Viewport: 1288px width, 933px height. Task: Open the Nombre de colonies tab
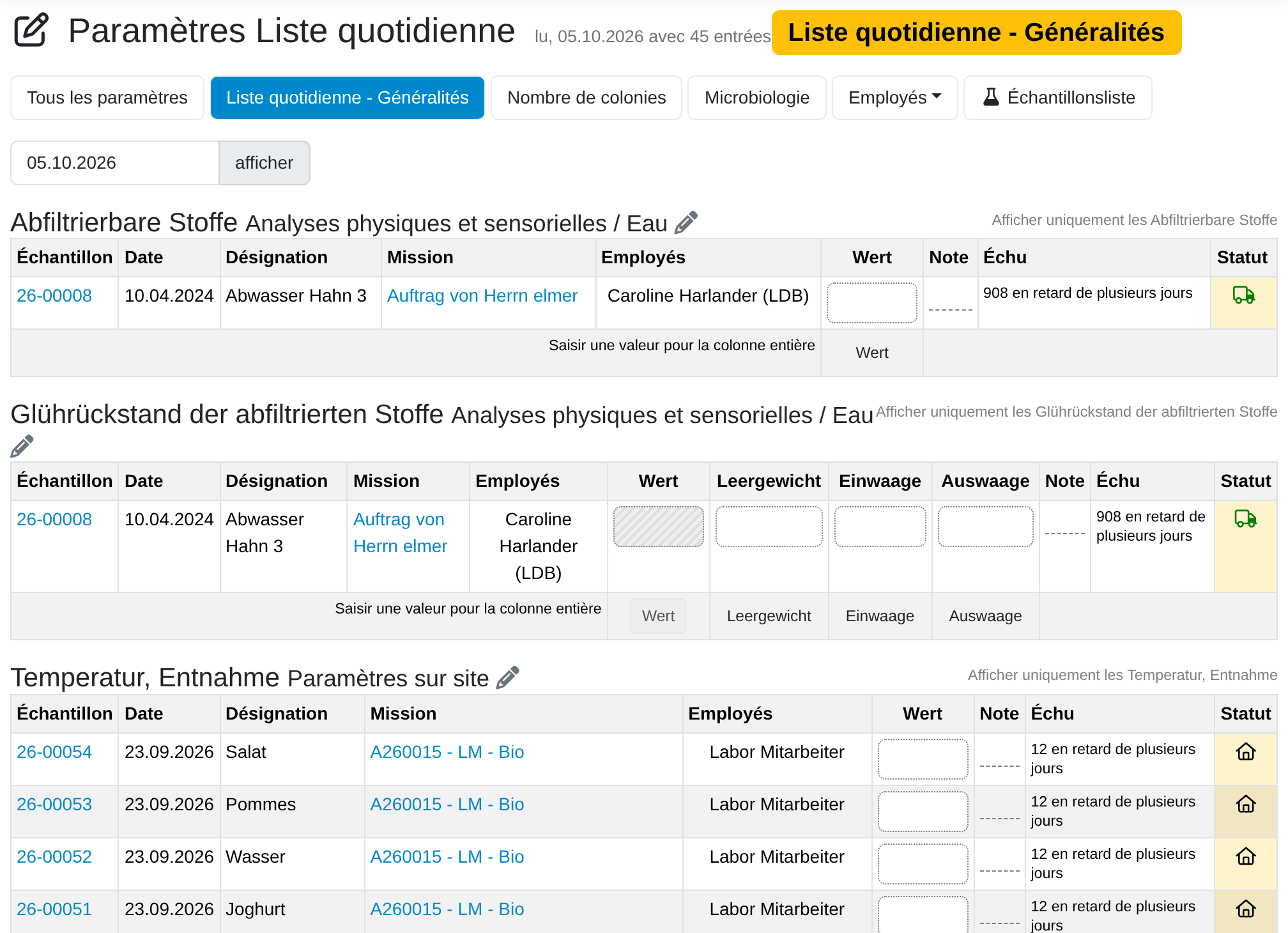tap(586, 98)
